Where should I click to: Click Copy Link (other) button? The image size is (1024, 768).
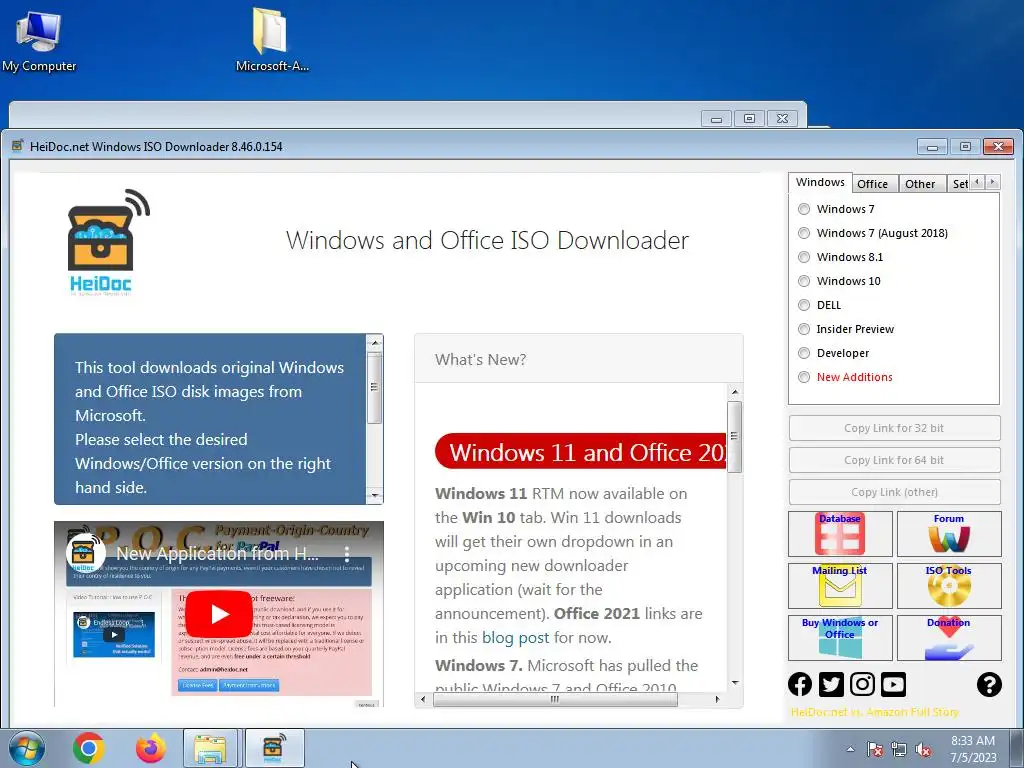(894, 492)
